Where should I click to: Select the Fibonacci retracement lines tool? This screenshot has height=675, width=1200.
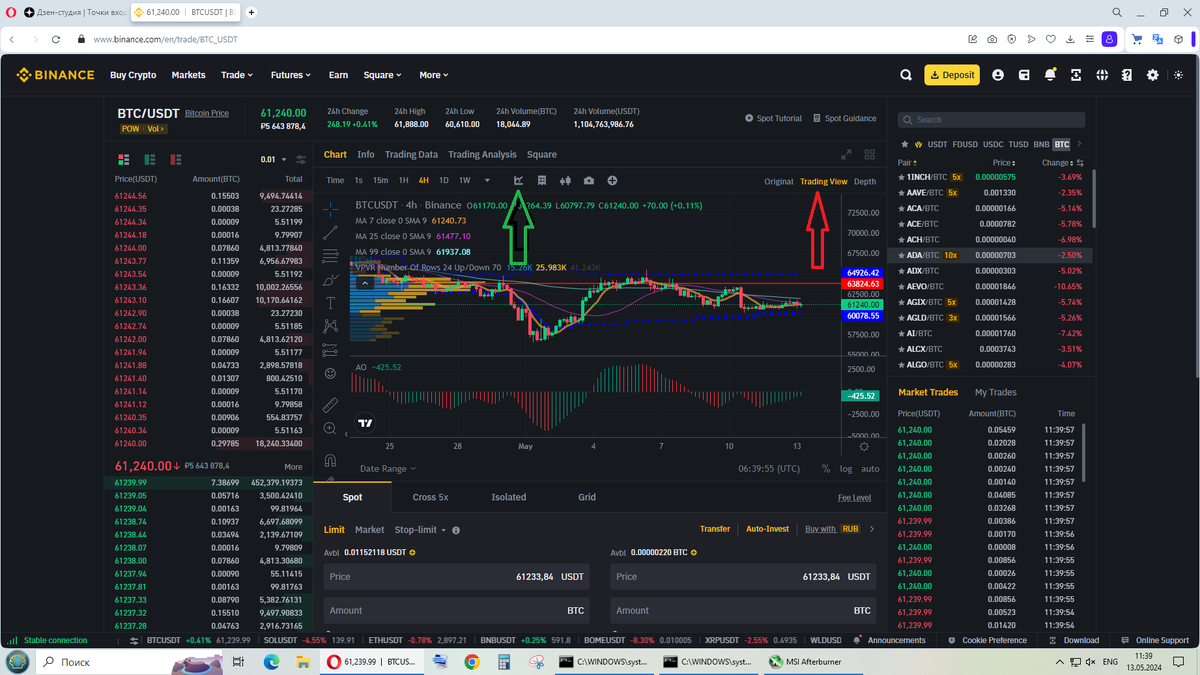[x=331, y=256]
